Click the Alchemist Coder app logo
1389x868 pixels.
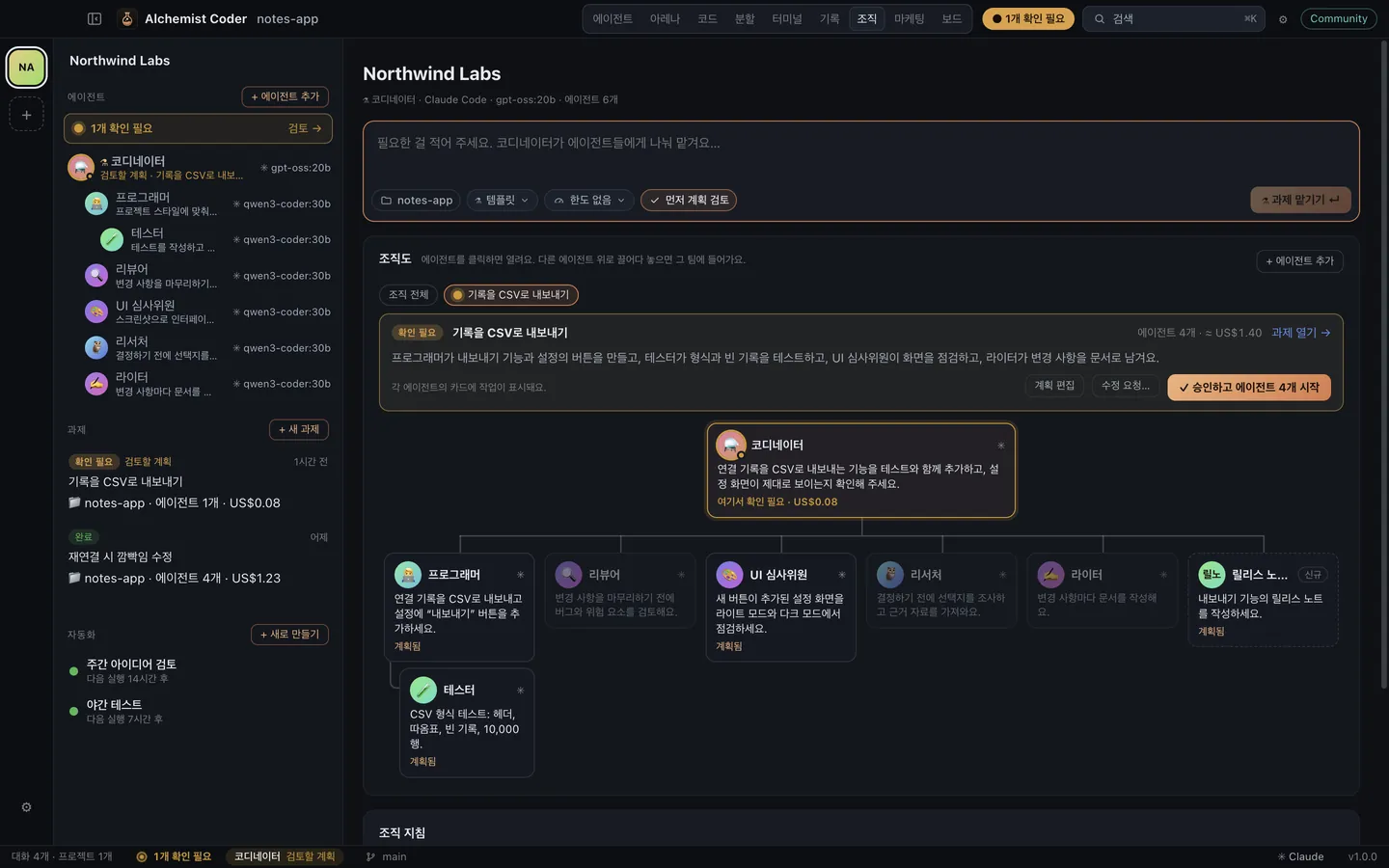[x=126, y=18]
